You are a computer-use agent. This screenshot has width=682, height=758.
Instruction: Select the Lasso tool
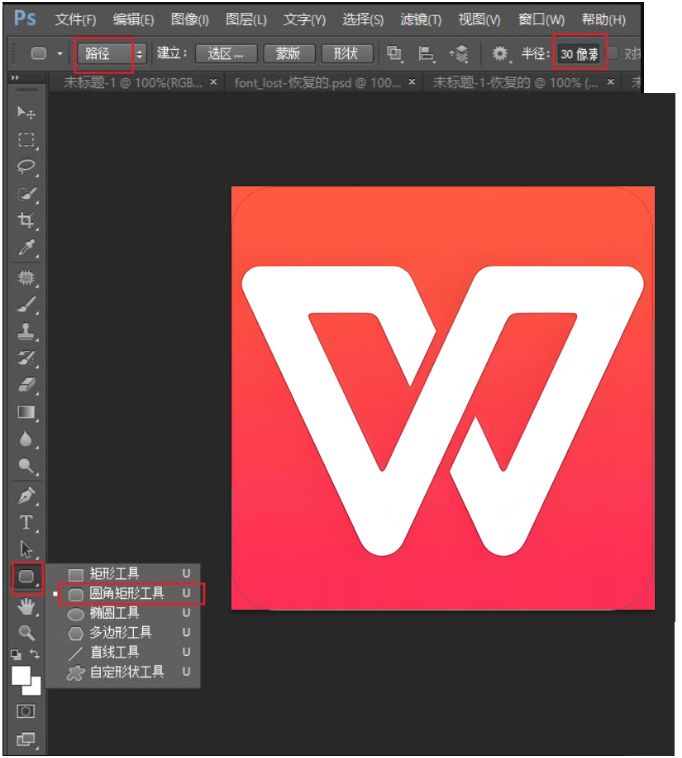(26, 166)
